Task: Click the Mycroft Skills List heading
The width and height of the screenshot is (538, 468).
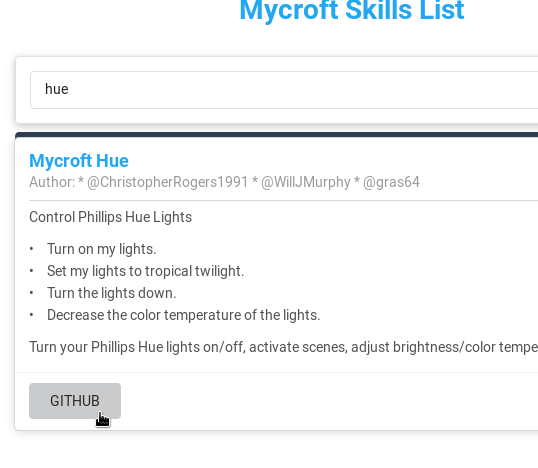Action: tap(352, 10)
